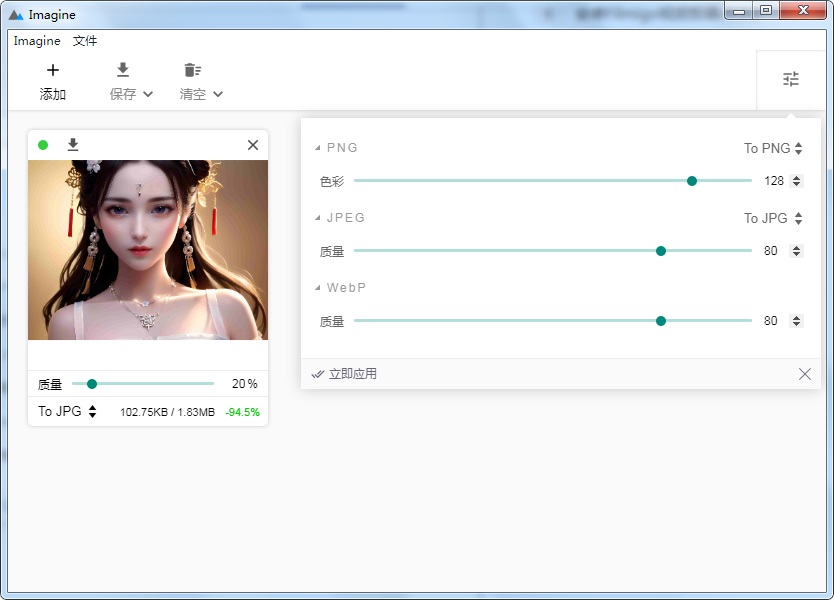Click the PNG color value 128 stepper
The width and height of the screenshot is (834, 600).
click(796, 181)
